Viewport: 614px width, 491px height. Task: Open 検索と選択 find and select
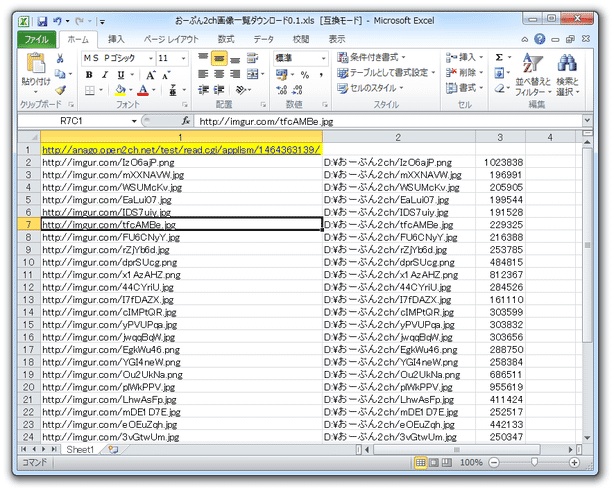click(567, 74)
